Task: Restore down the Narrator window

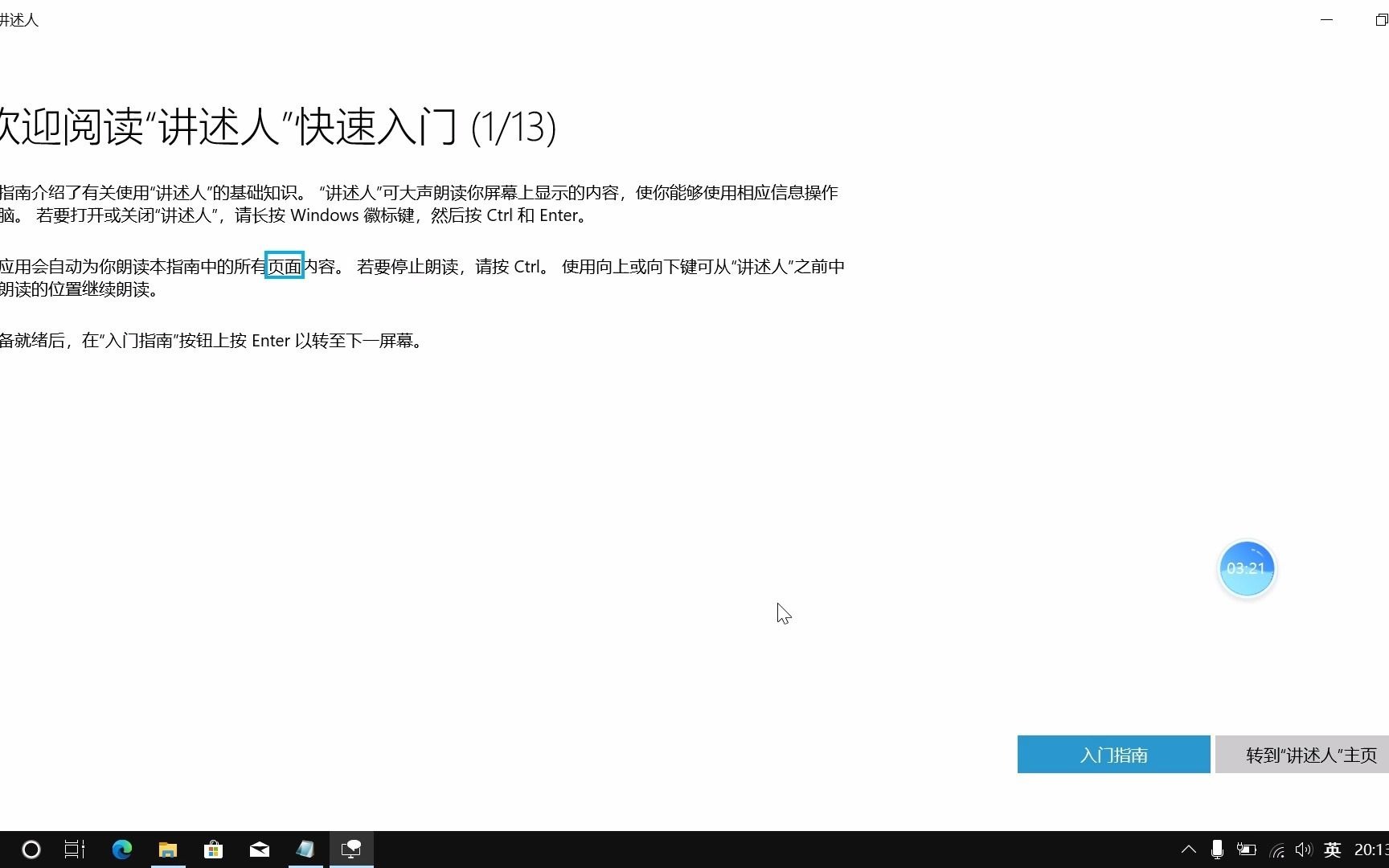Action: click(1382, 20)
